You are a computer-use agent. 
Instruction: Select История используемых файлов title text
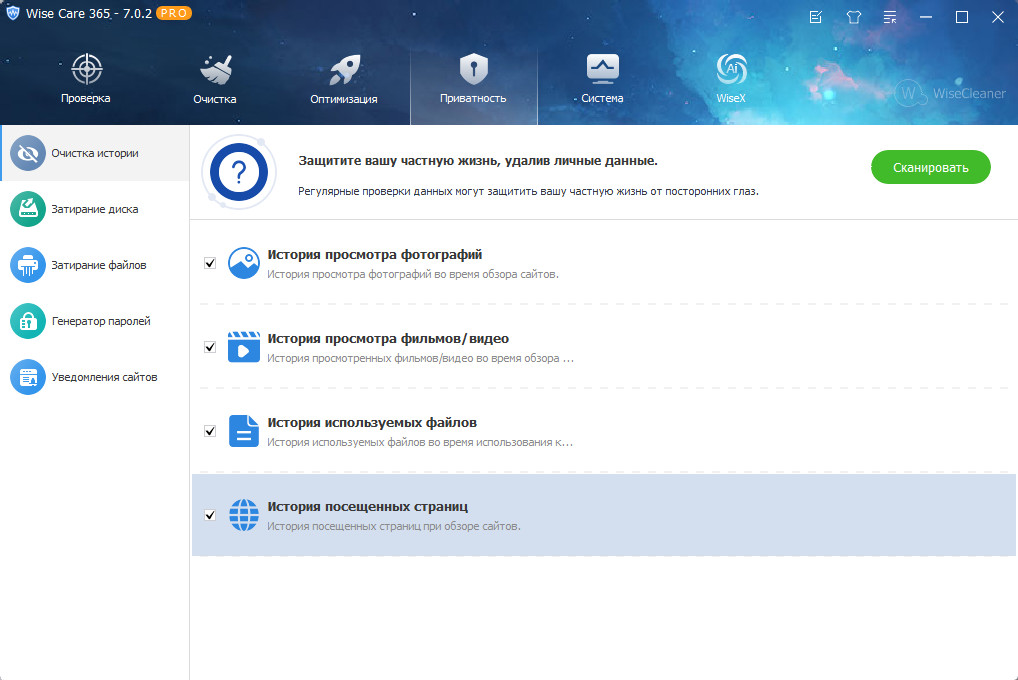pyautogui.click(x=372, y=423)
